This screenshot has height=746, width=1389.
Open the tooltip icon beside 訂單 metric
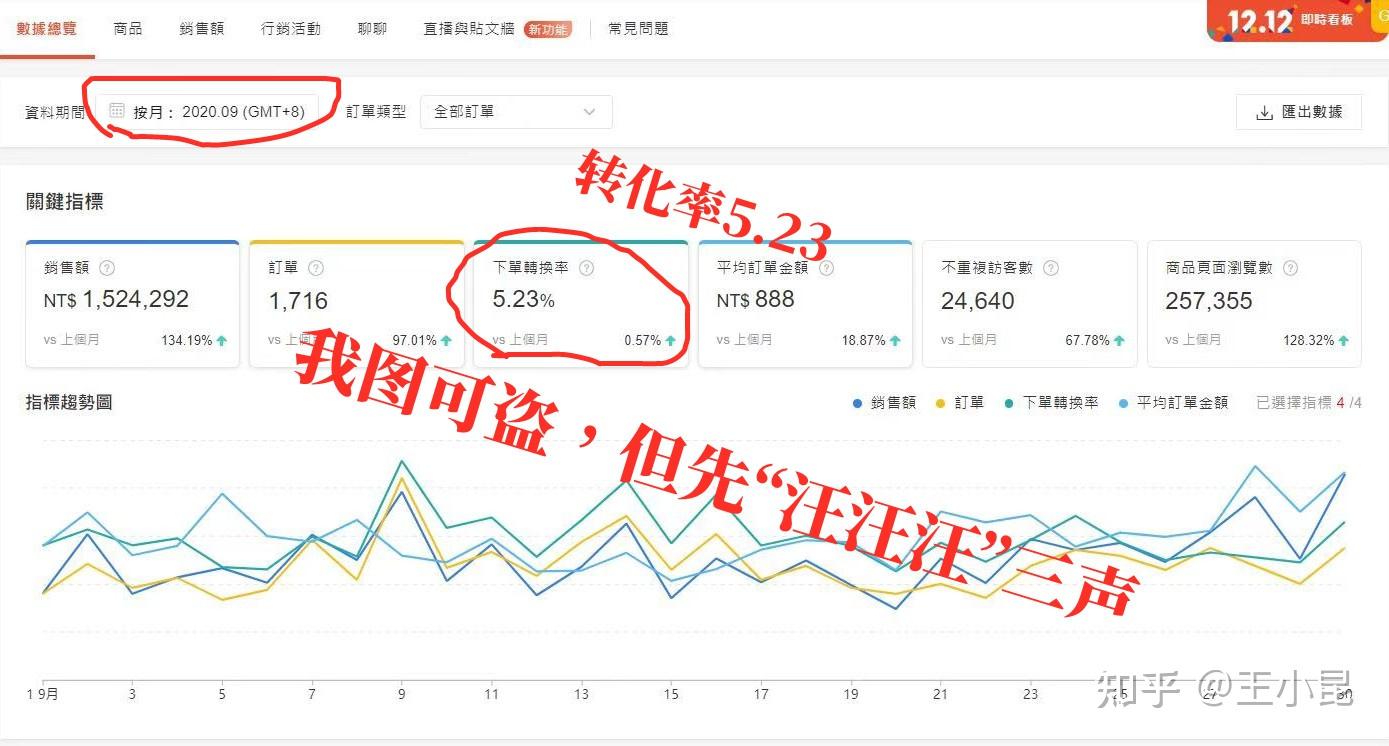(x=315, y=267)
